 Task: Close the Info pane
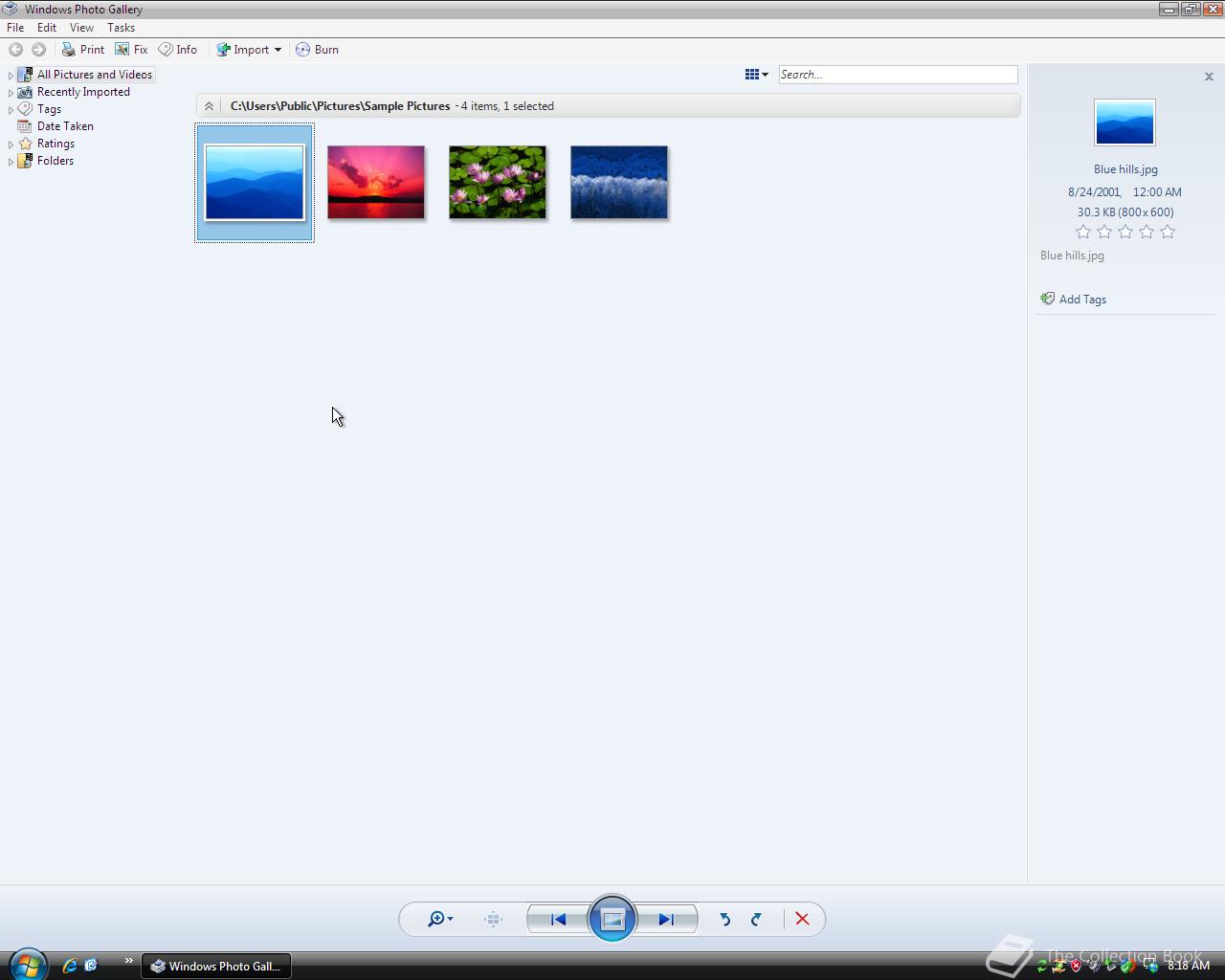coord(1209,77)
